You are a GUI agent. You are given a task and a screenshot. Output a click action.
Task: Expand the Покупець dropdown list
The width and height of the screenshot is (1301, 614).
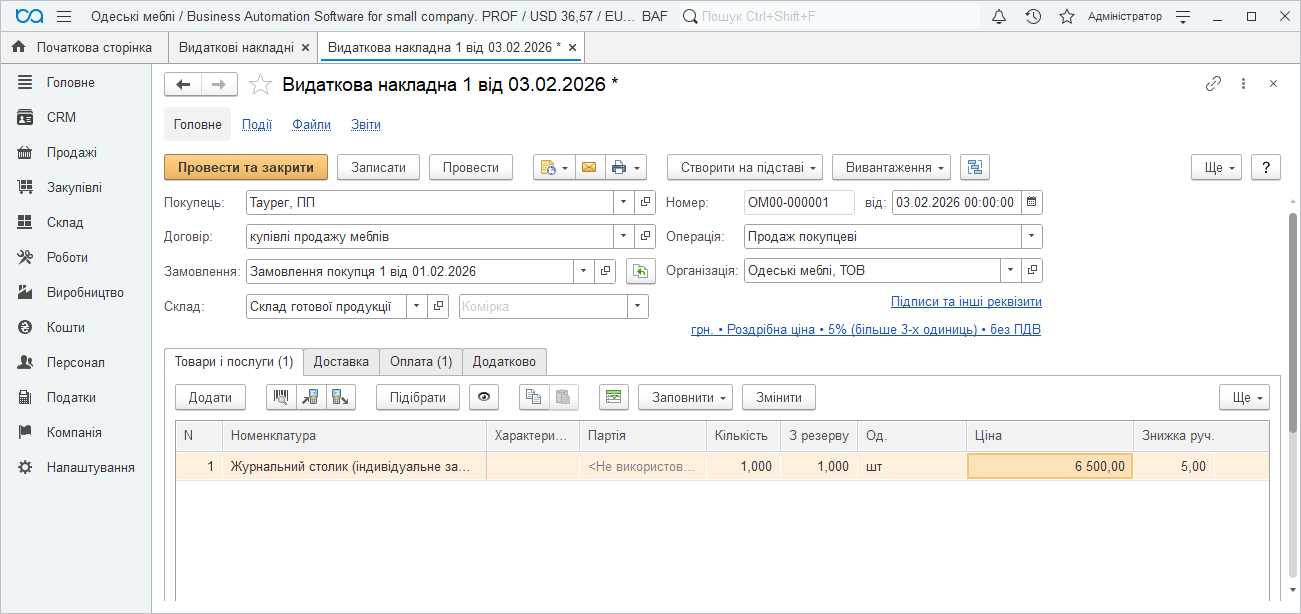click(623, 202)
